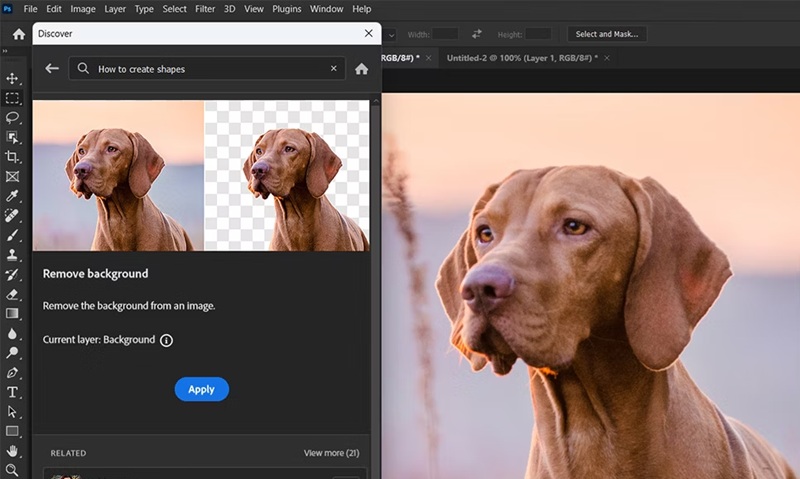Open the View menu

tap(254, 9)
